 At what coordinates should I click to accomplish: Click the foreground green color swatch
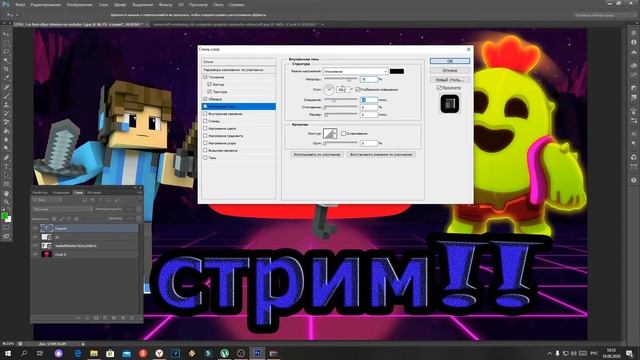click(4, 216)
